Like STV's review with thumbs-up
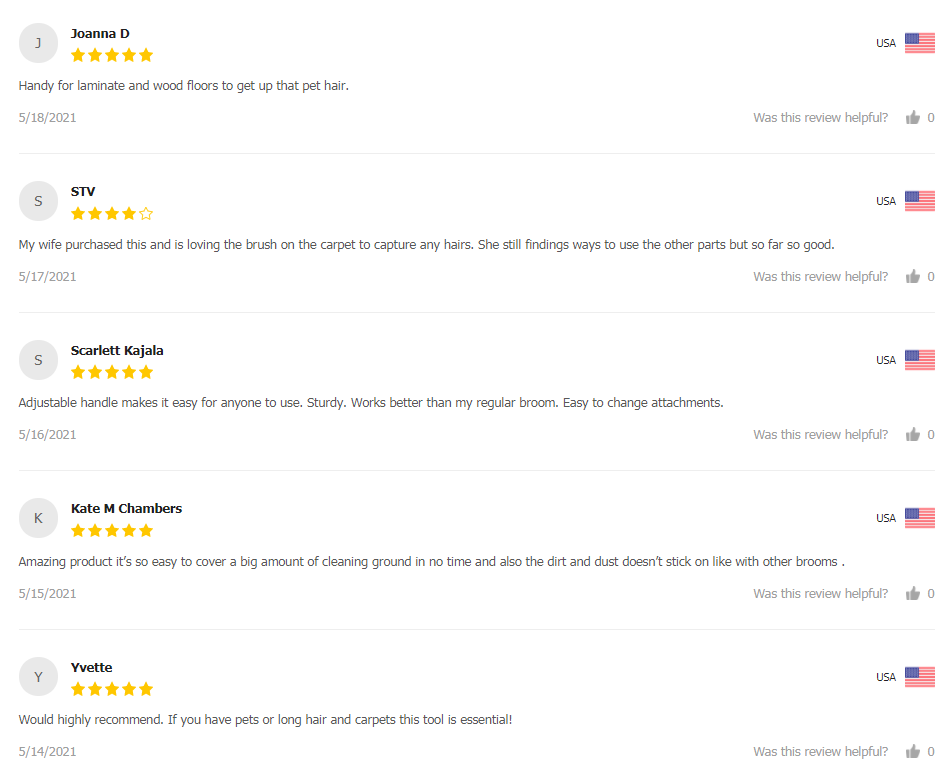The width and height of the screenshot is (951, 779). click(912, 277)
